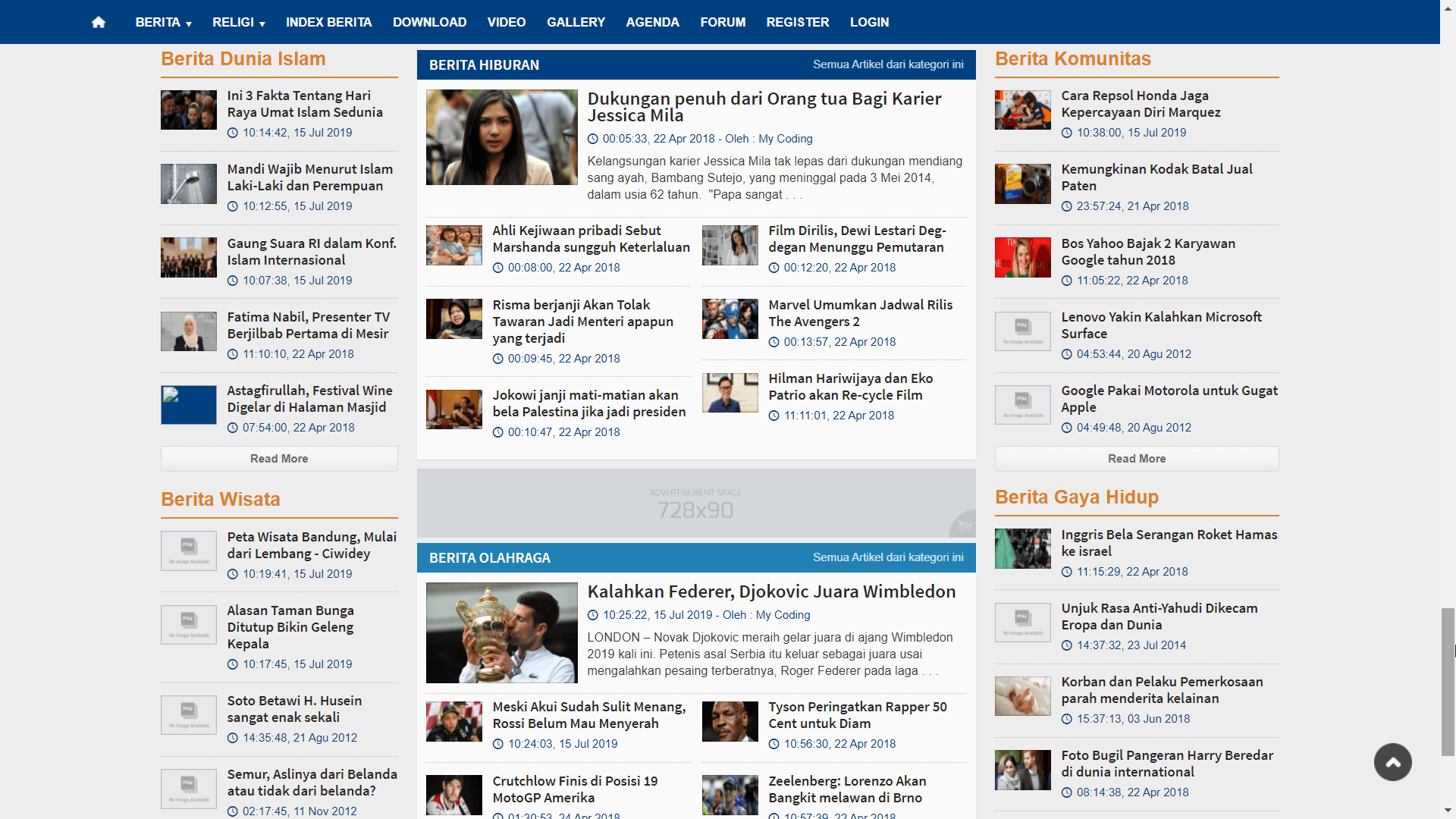Open the INDEX BERITA menu item

tap(328, 22)
